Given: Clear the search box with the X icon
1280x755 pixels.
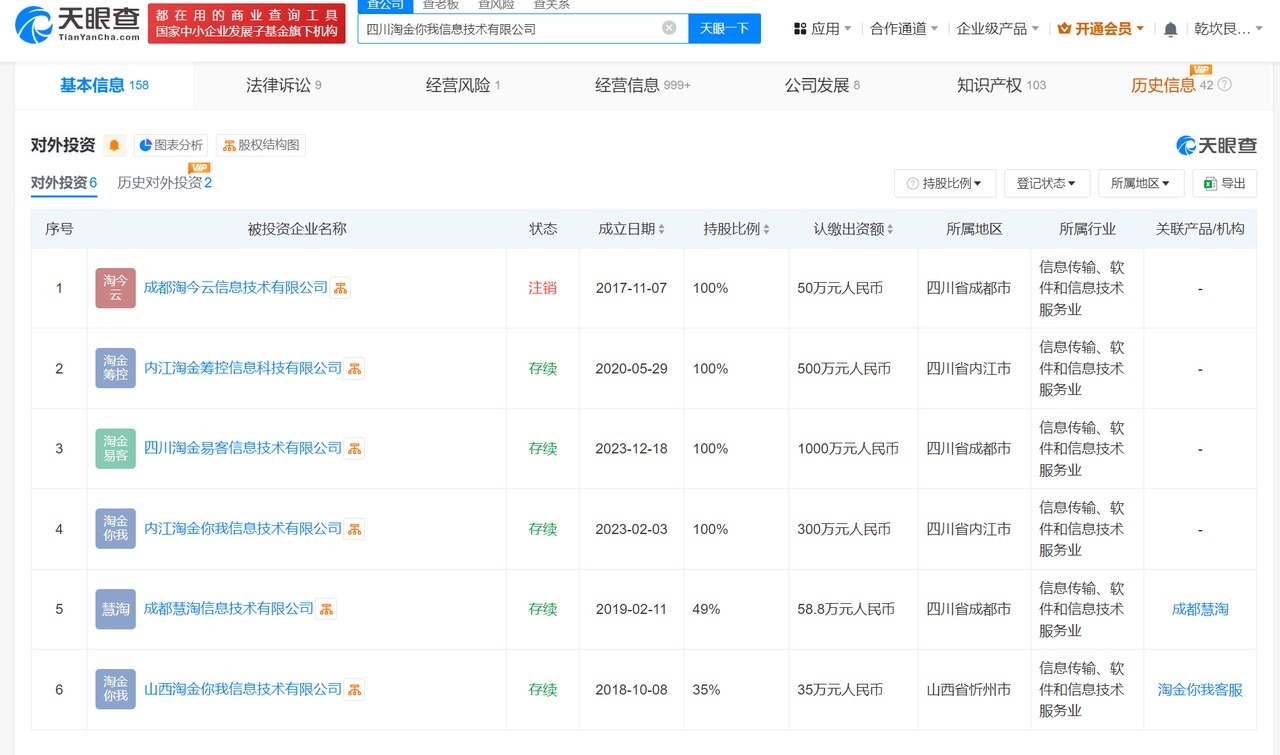Looking at the screenshot, I should (668, 28).
